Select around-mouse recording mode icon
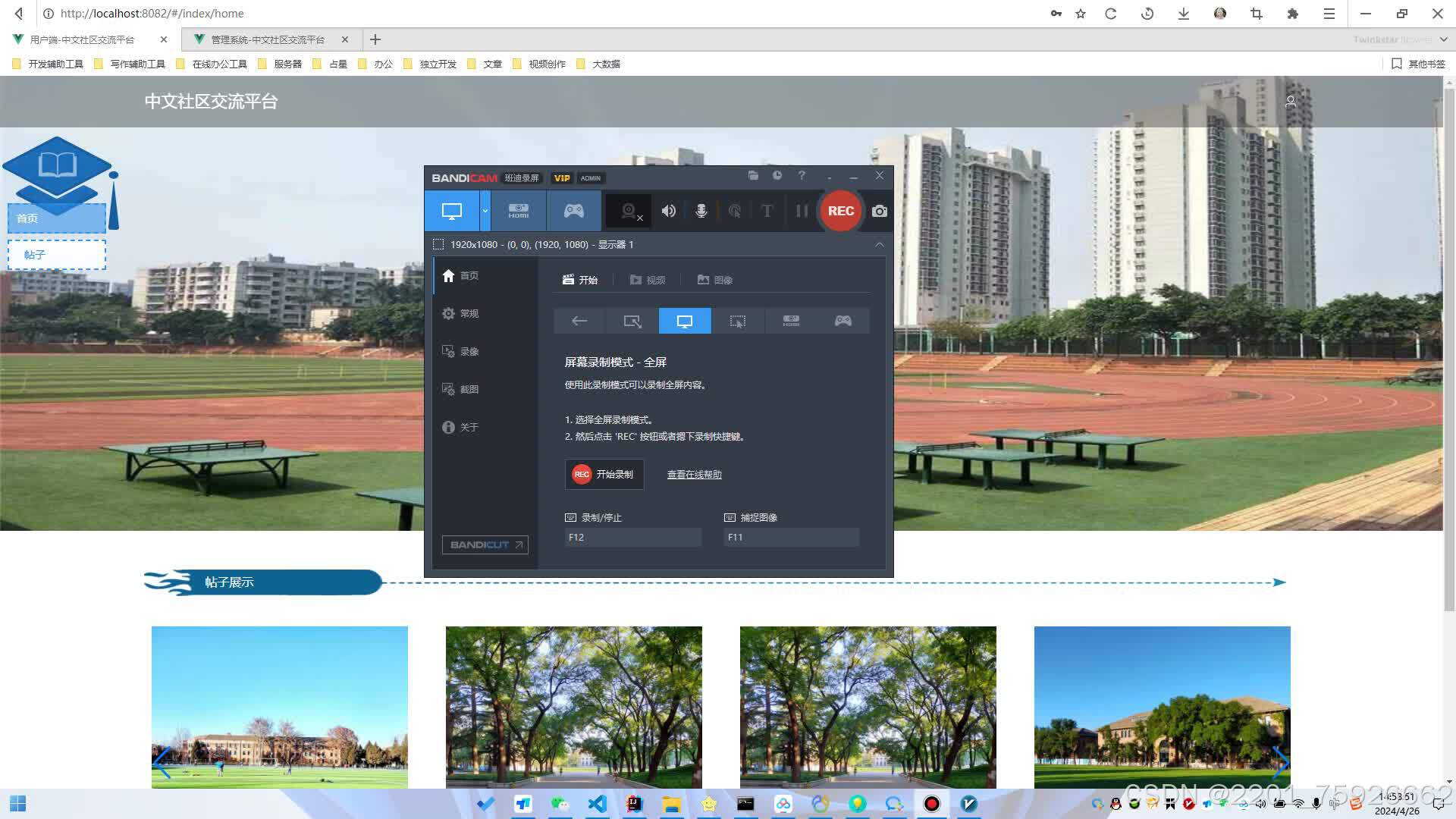Screen dimensions: 1456x819 point(737,321)
